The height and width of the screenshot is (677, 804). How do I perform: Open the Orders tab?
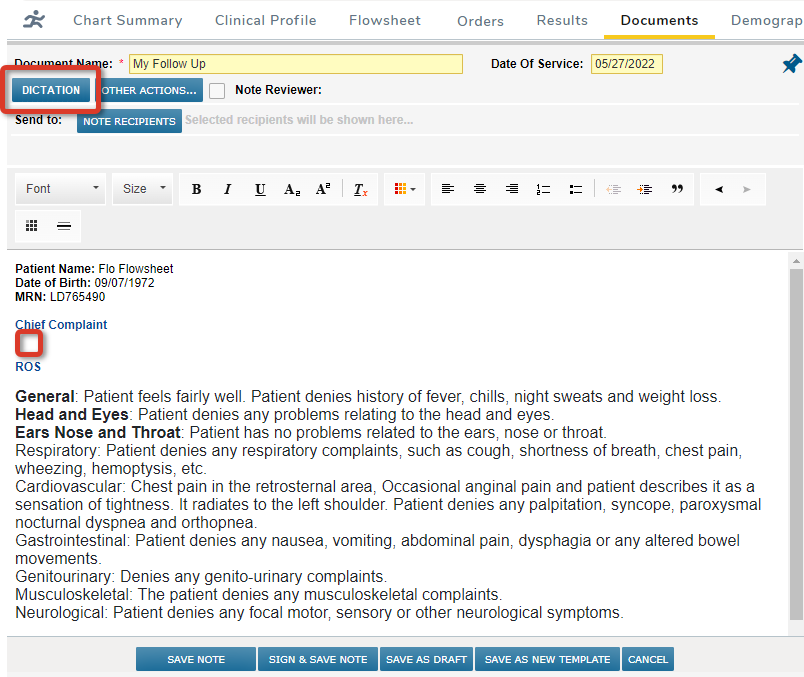480,19
